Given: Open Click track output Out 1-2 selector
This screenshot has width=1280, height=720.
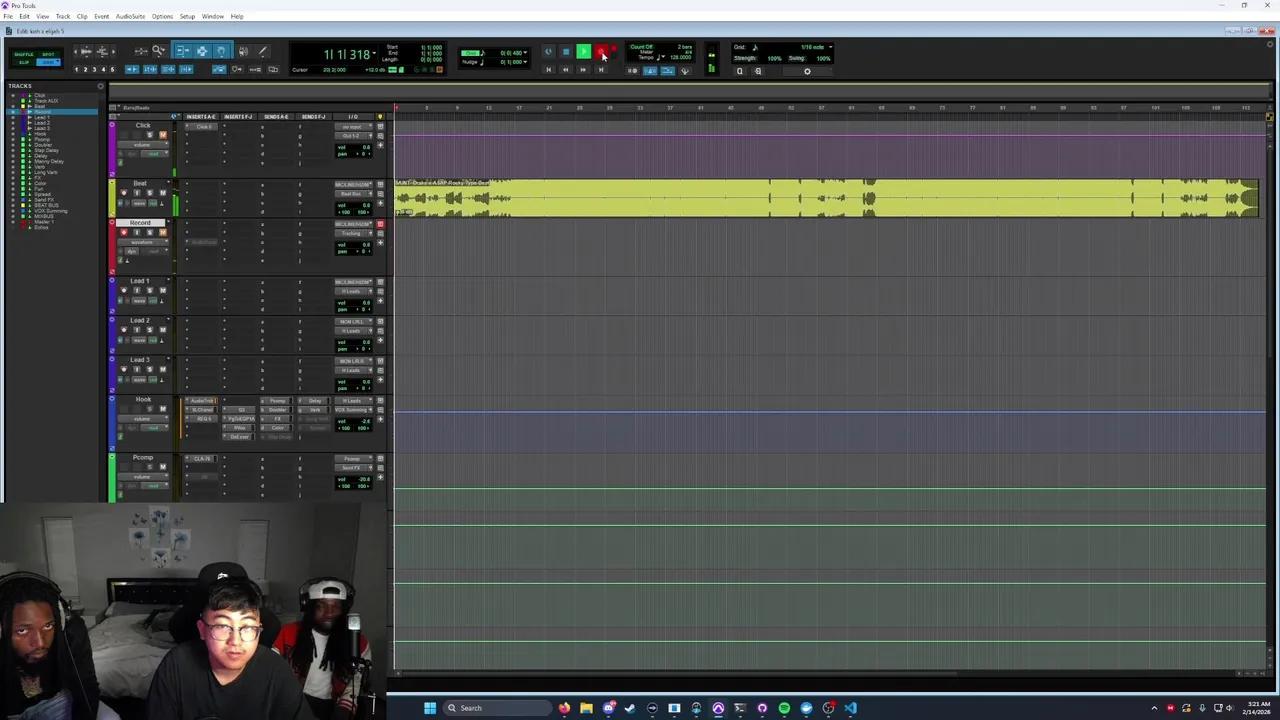Looking at the screenshot, I should point(354,135).
